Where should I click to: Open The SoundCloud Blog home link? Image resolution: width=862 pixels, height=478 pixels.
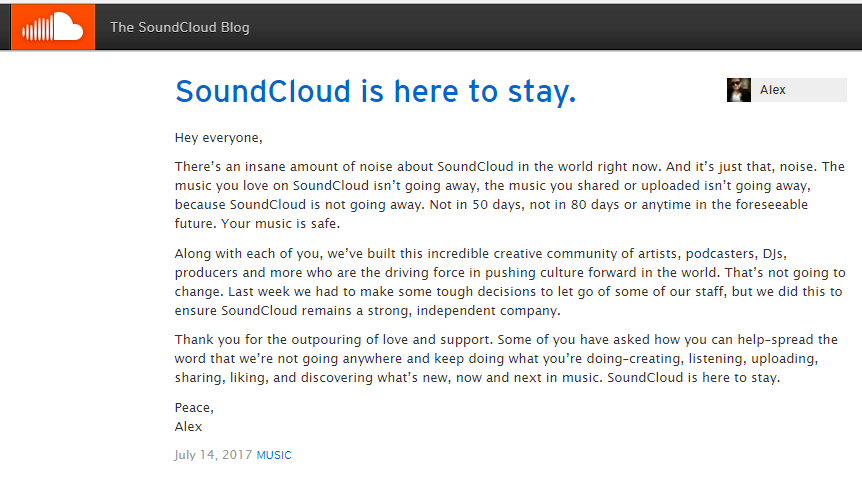(180, 28)
